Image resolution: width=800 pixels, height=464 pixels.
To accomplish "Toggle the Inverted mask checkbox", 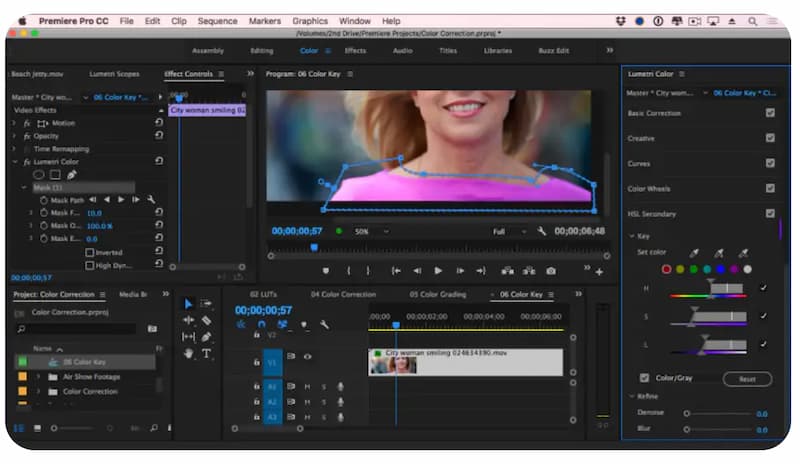I will [x=90, y=253].
